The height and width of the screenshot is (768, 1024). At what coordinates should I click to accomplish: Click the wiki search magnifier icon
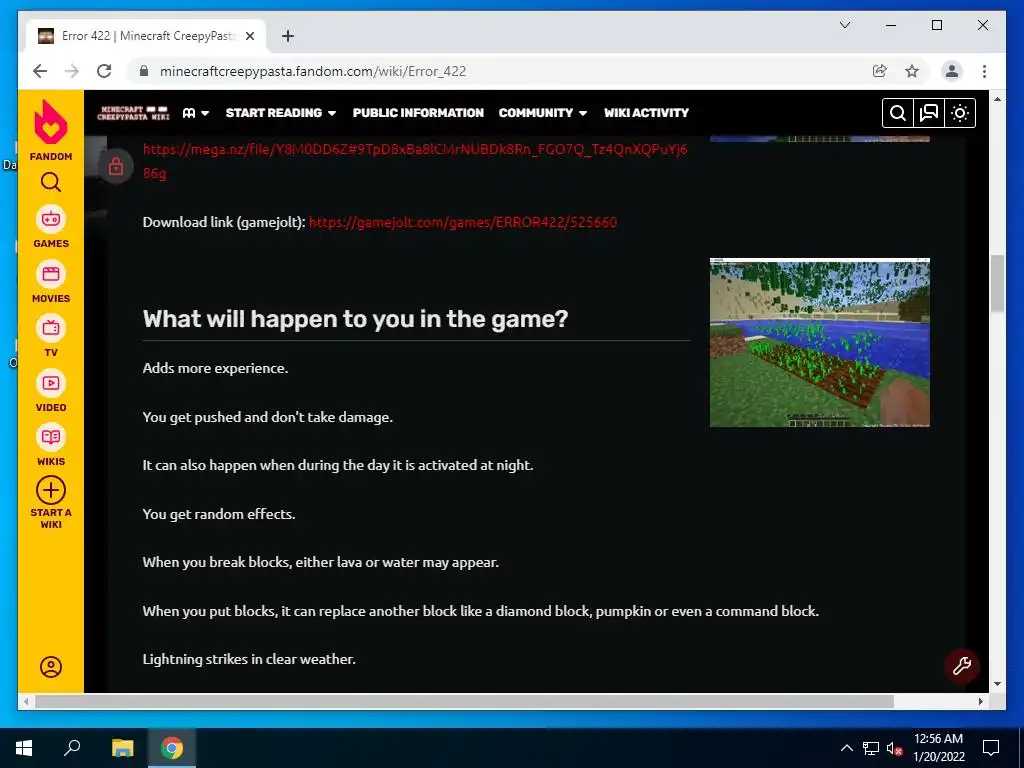[898, 113]
